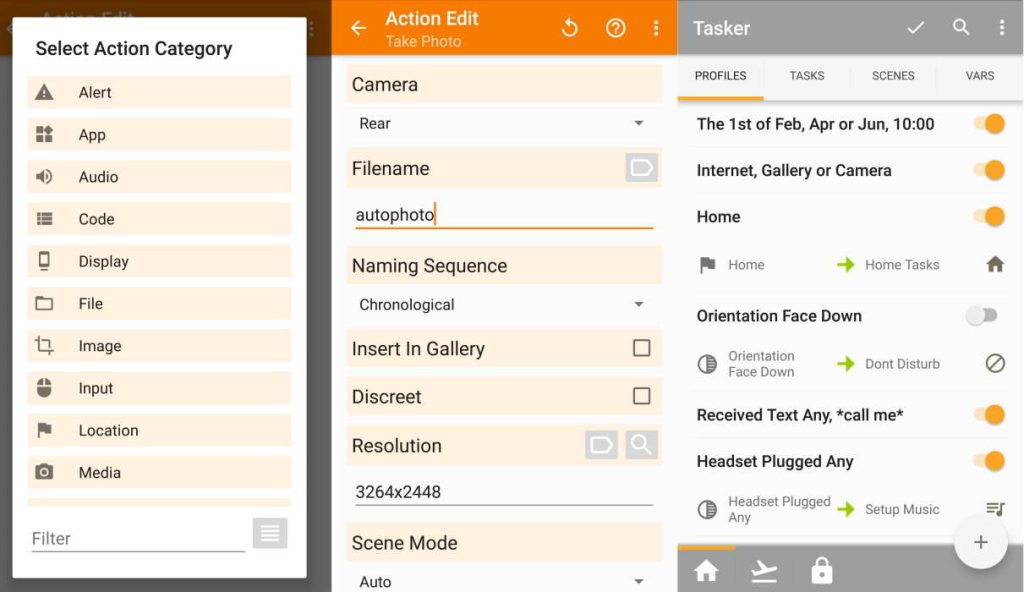Check the Discreet checkbox

pos(641,396)
